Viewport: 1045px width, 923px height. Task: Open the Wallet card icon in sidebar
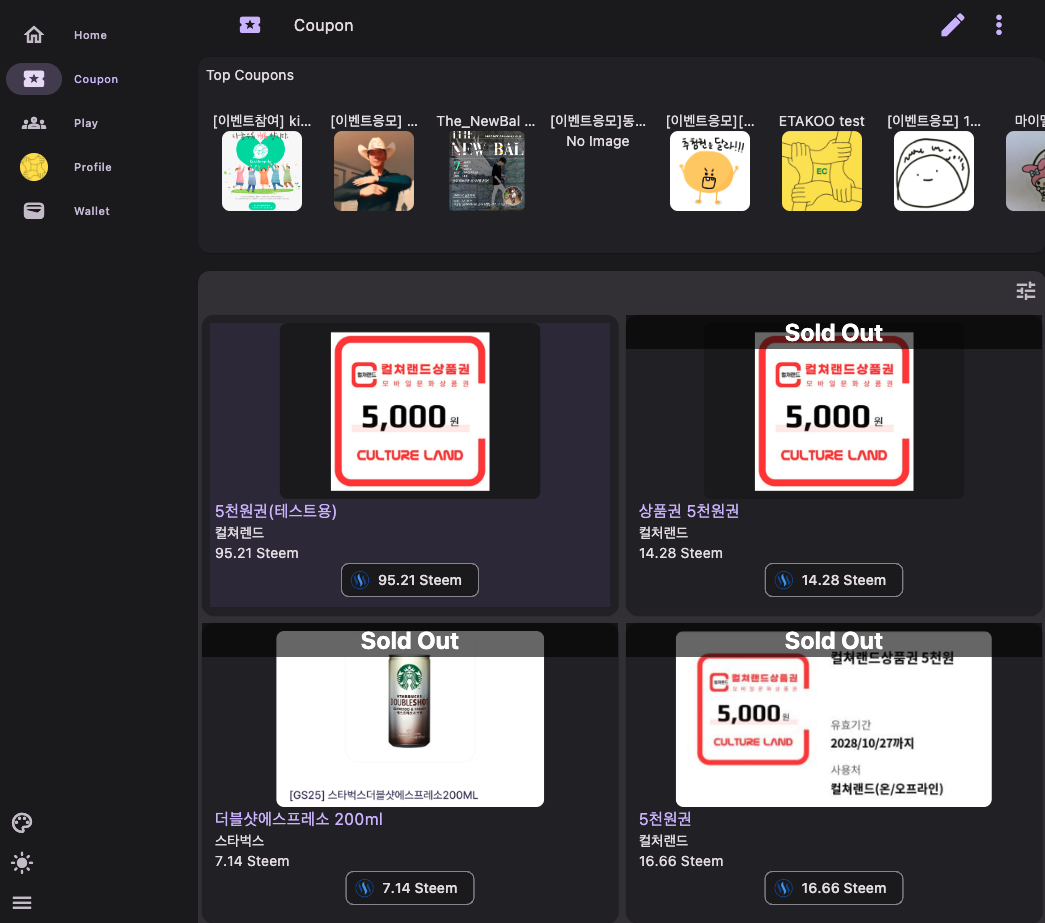(34, 211)
